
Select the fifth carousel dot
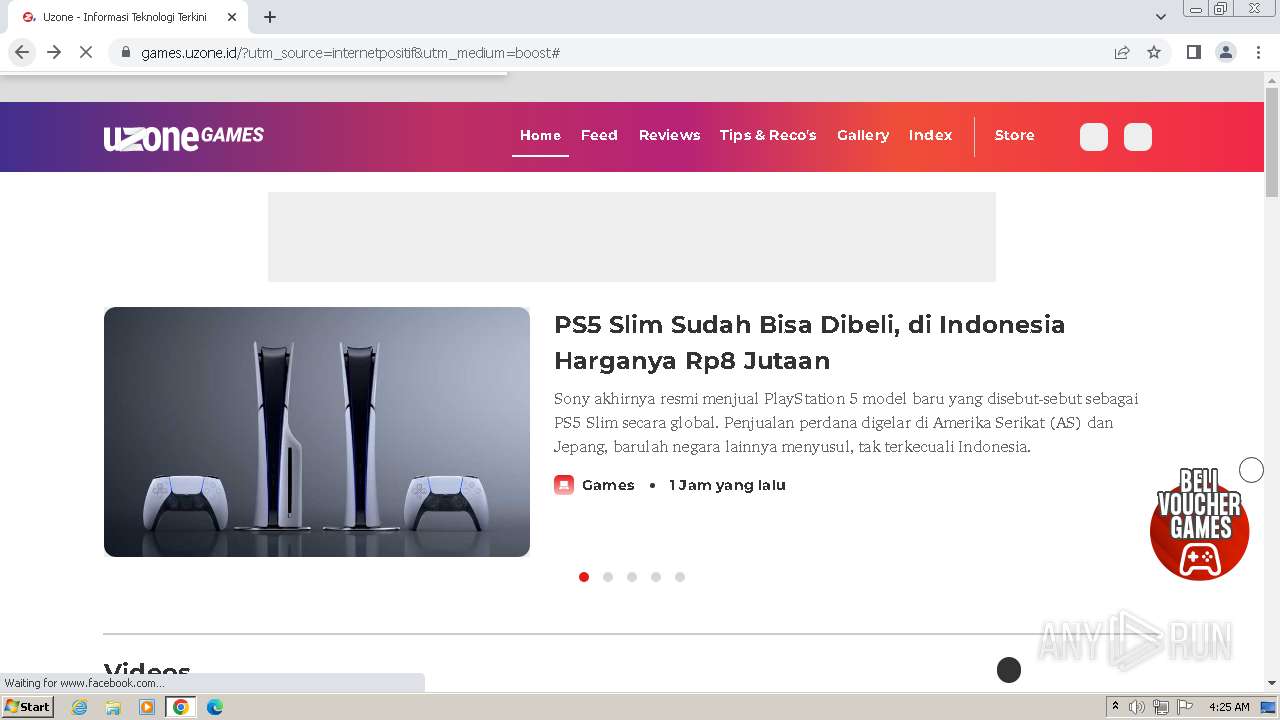(680, 577)
